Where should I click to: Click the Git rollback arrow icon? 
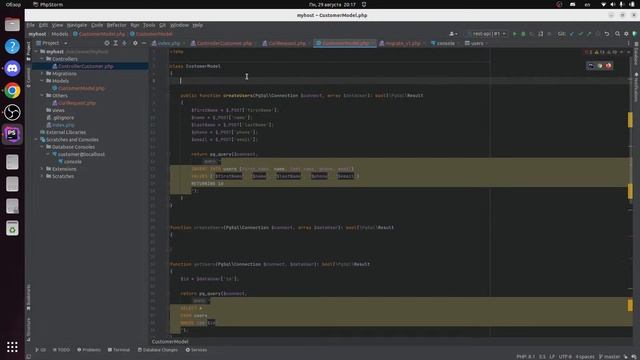click(607, 34)
